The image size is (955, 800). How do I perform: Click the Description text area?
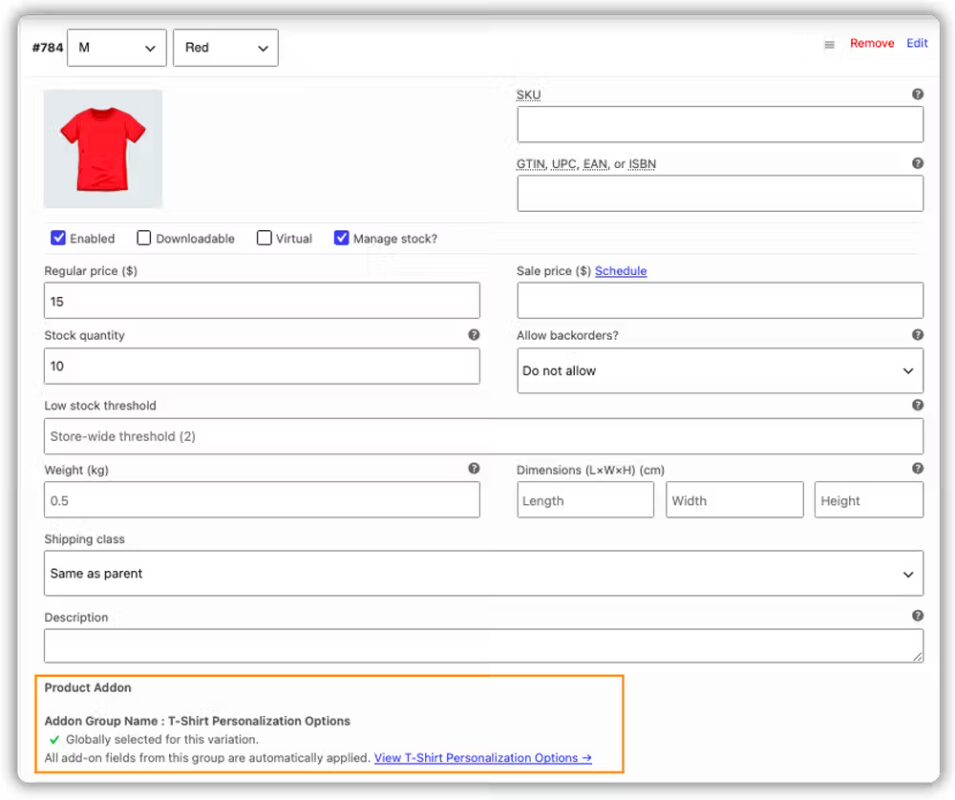click(484, 646)
